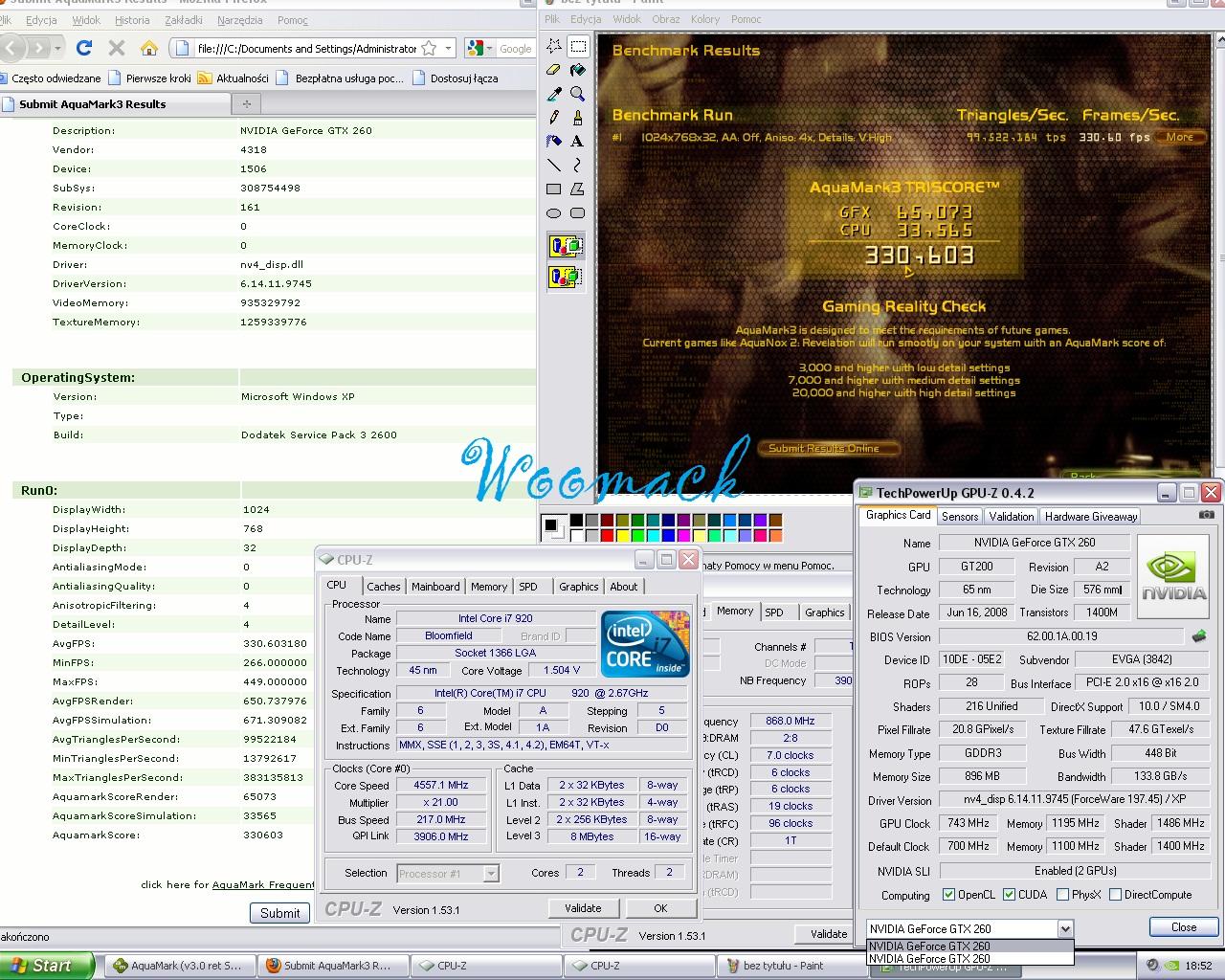Open Validation tab in GPU-Z
1225x980 pixels.
point(1012,516)
